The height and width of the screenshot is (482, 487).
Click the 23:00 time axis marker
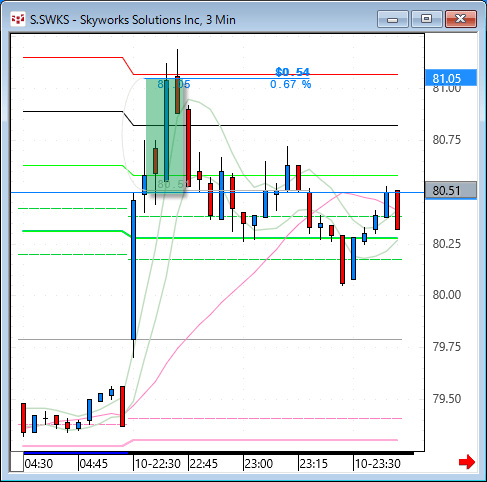pyautogui.click(x=259, y=464)
